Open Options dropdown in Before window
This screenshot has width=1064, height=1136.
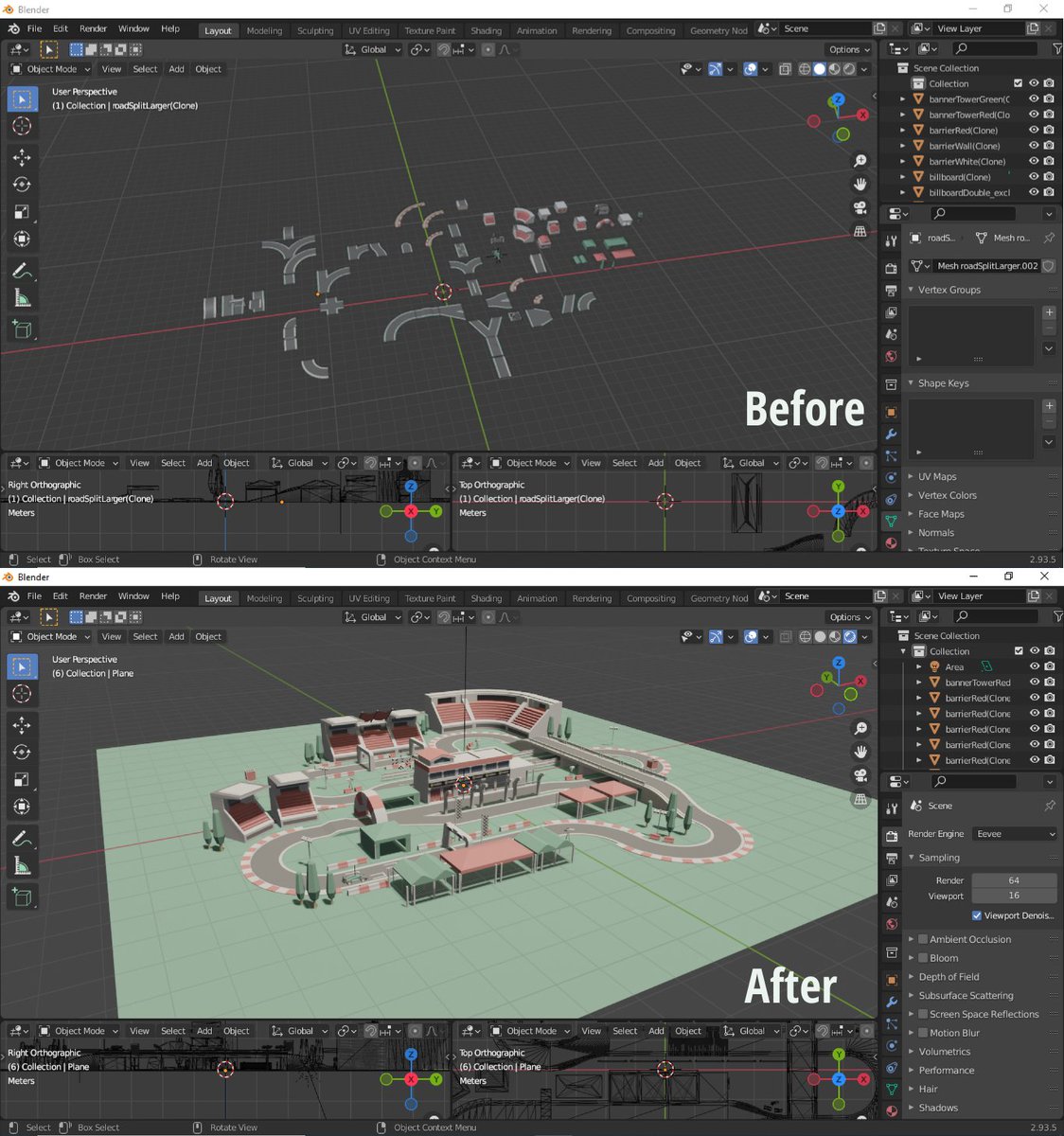coord(849,49)
